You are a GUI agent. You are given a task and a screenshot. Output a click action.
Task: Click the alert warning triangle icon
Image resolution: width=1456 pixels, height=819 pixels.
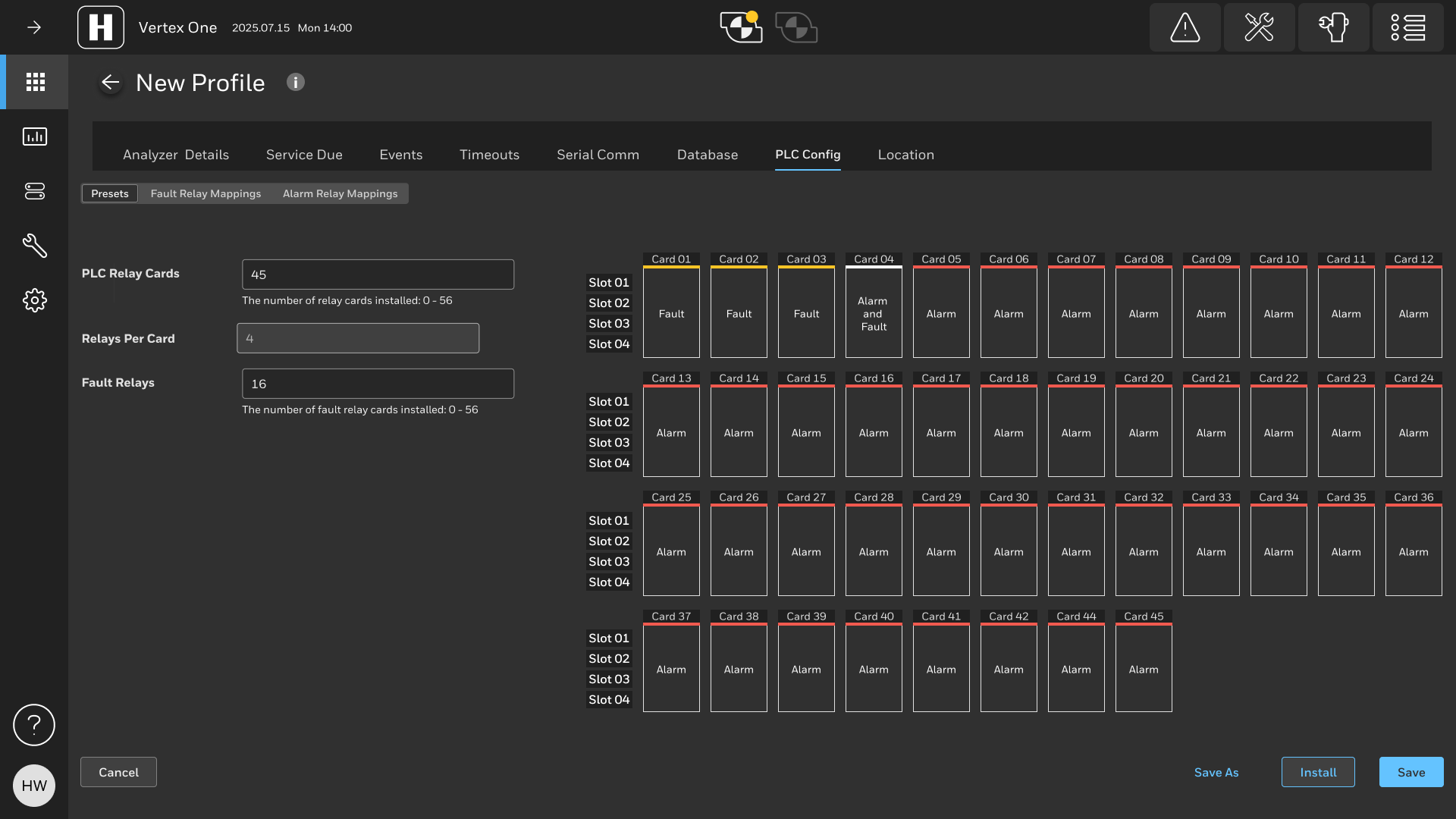pyautogui.click(x=1185, y=27)
